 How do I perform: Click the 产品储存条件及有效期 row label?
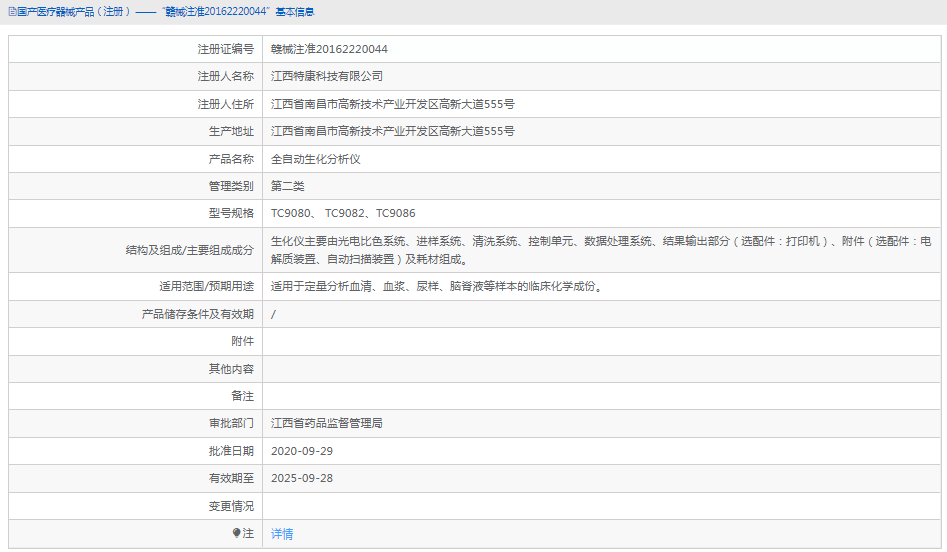(x=198, y=314)
